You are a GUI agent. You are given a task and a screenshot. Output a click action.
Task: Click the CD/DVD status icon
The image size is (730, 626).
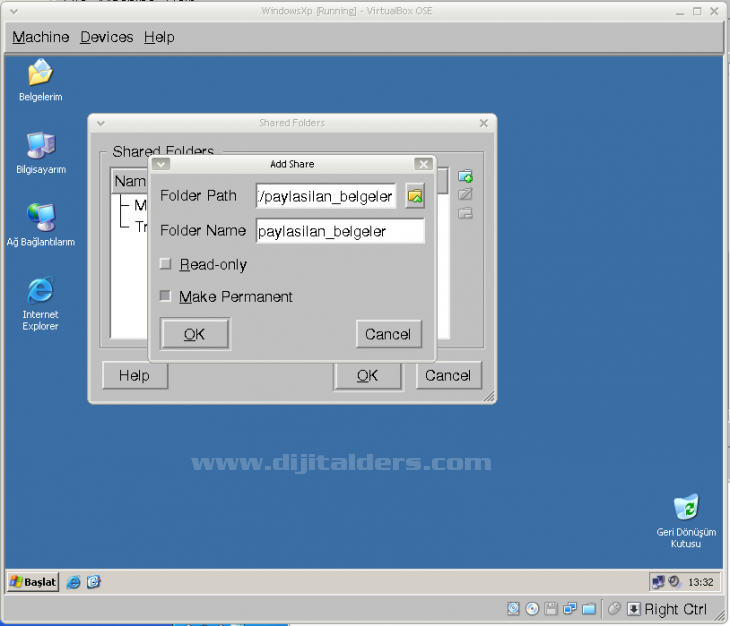[532, 608]
